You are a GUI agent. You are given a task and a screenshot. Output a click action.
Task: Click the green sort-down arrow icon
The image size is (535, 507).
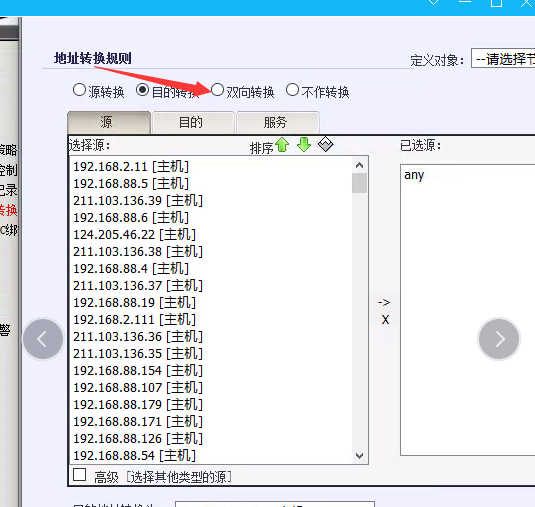pyautogui.click(x=304, y=145)
